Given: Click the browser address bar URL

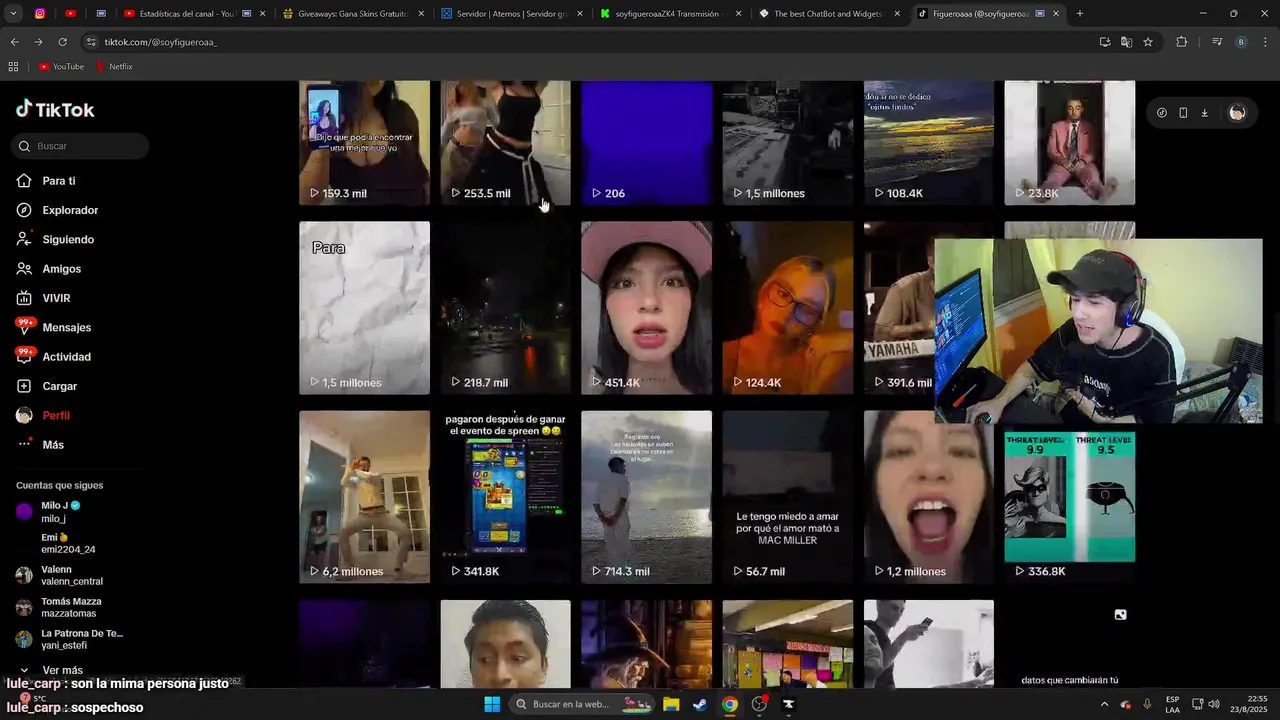Looking at the screenshot, I should click(160, 42).
